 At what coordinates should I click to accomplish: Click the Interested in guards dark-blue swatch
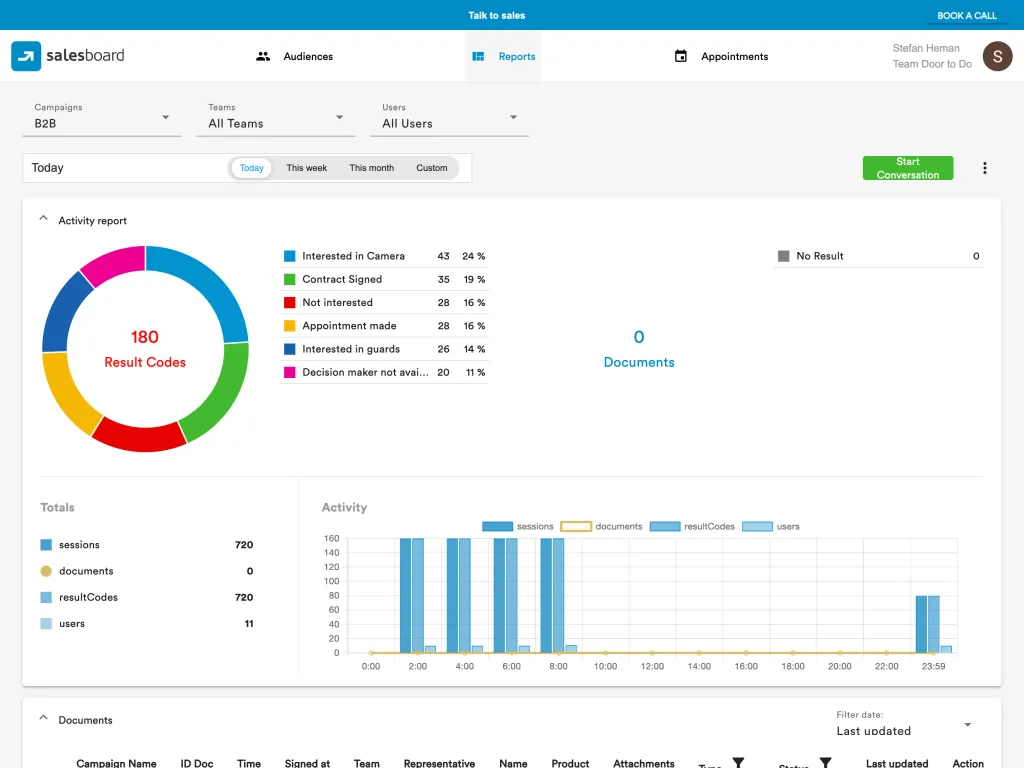[289, 349]
